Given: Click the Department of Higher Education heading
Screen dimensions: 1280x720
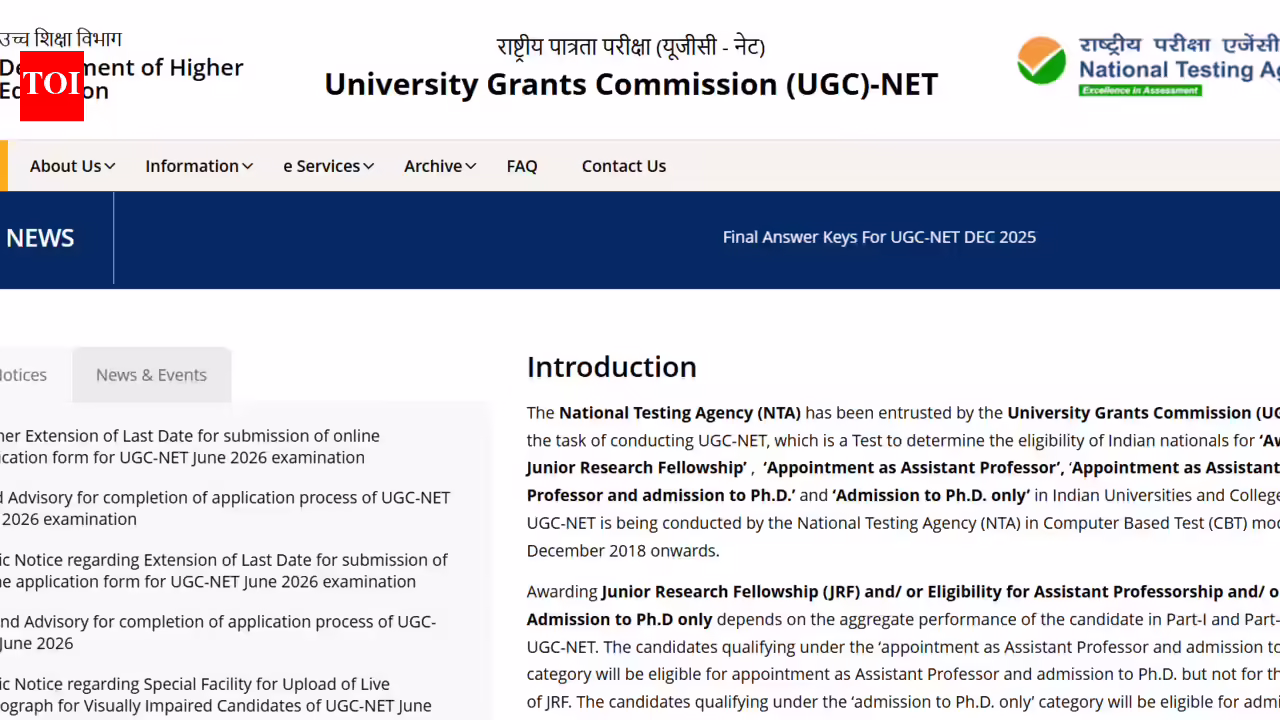Looking at the screenshot, I should pyautogui.click(x=122, y=79).
